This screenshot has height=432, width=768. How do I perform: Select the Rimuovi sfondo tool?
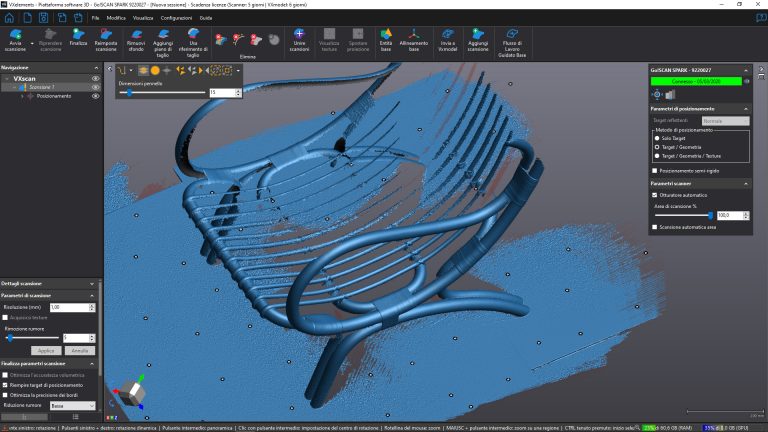[x=135, y=36]
